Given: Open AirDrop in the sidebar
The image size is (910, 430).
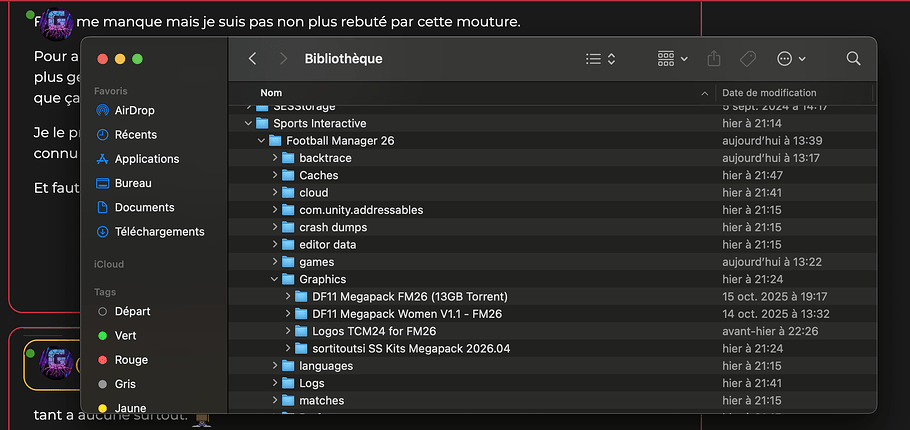Looking at the screenshot, I should (134, 110).
